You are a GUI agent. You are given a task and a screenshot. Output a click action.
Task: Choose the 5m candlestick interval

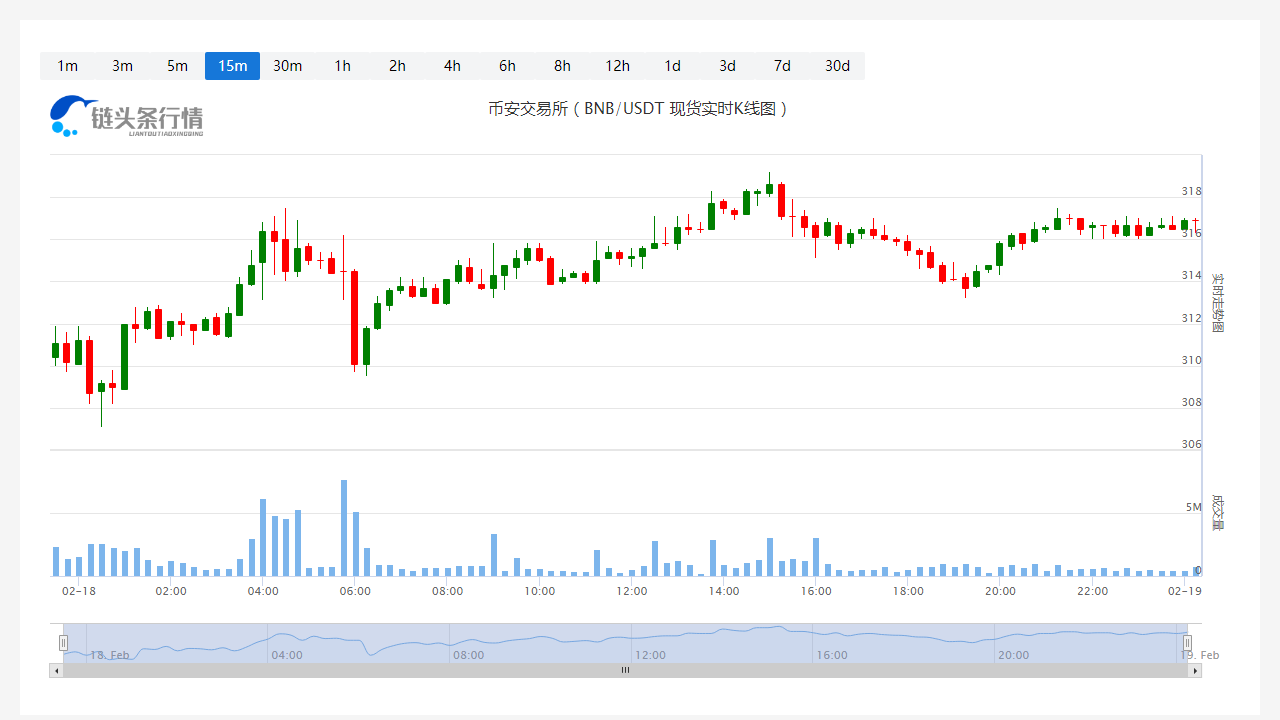177,66
